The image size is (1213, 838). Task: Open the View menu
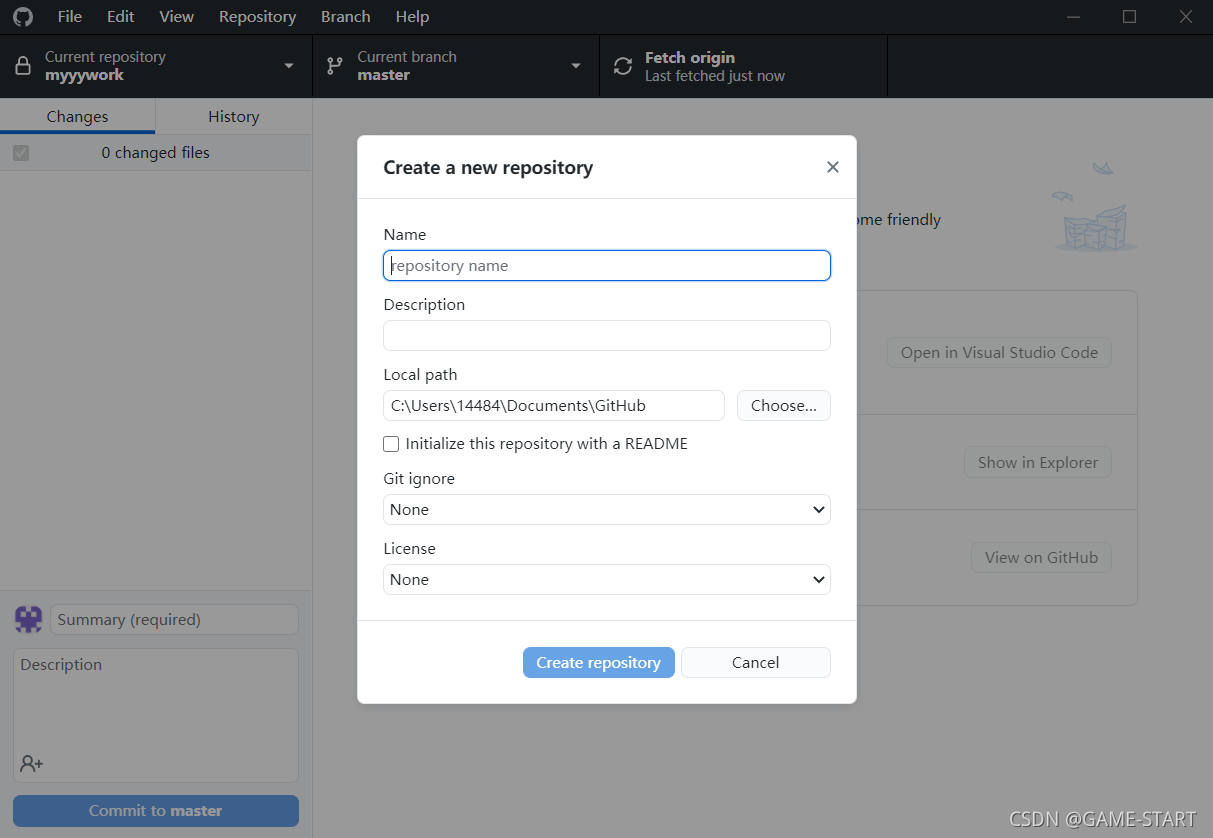pyautogui.click(x=177, y=17)
